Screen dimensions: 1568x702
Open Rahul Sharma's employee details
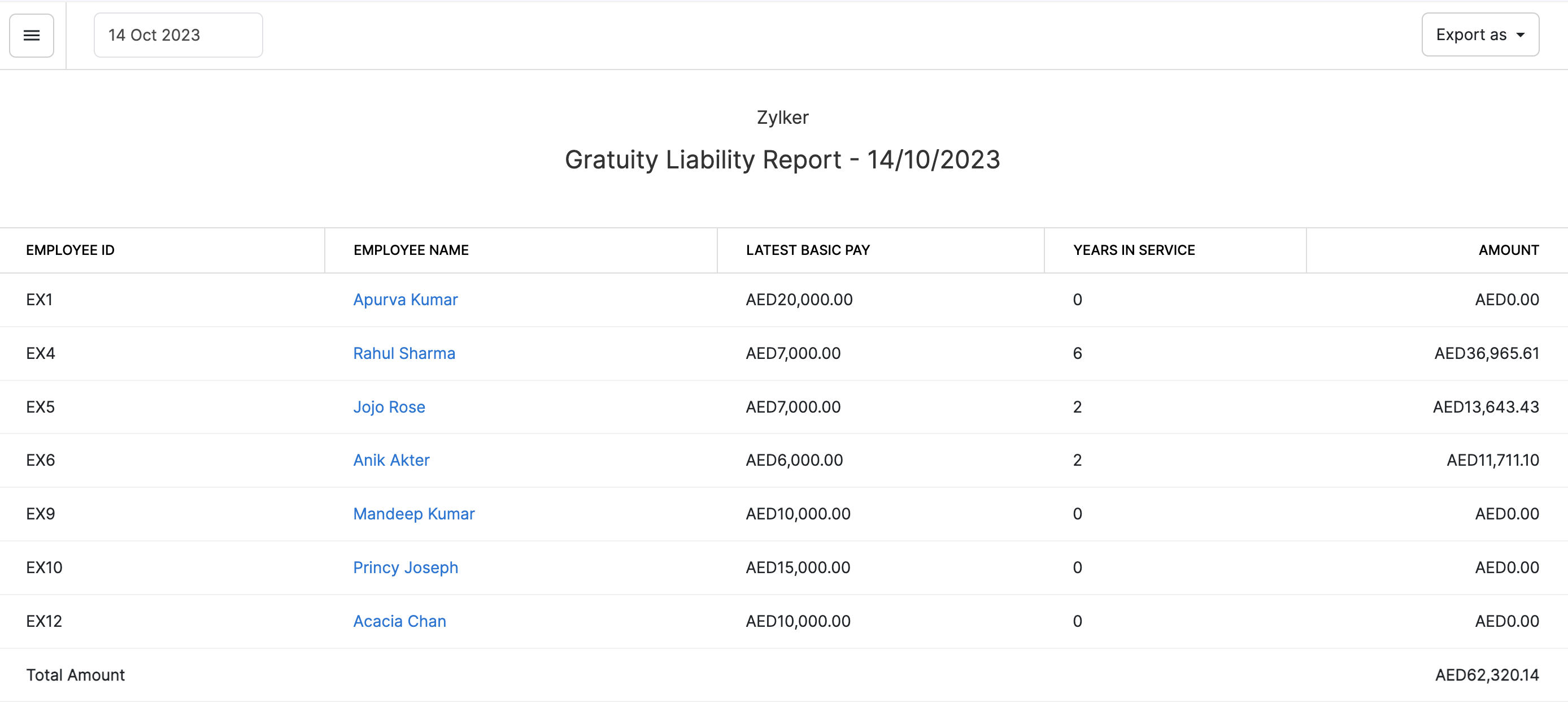403,353
